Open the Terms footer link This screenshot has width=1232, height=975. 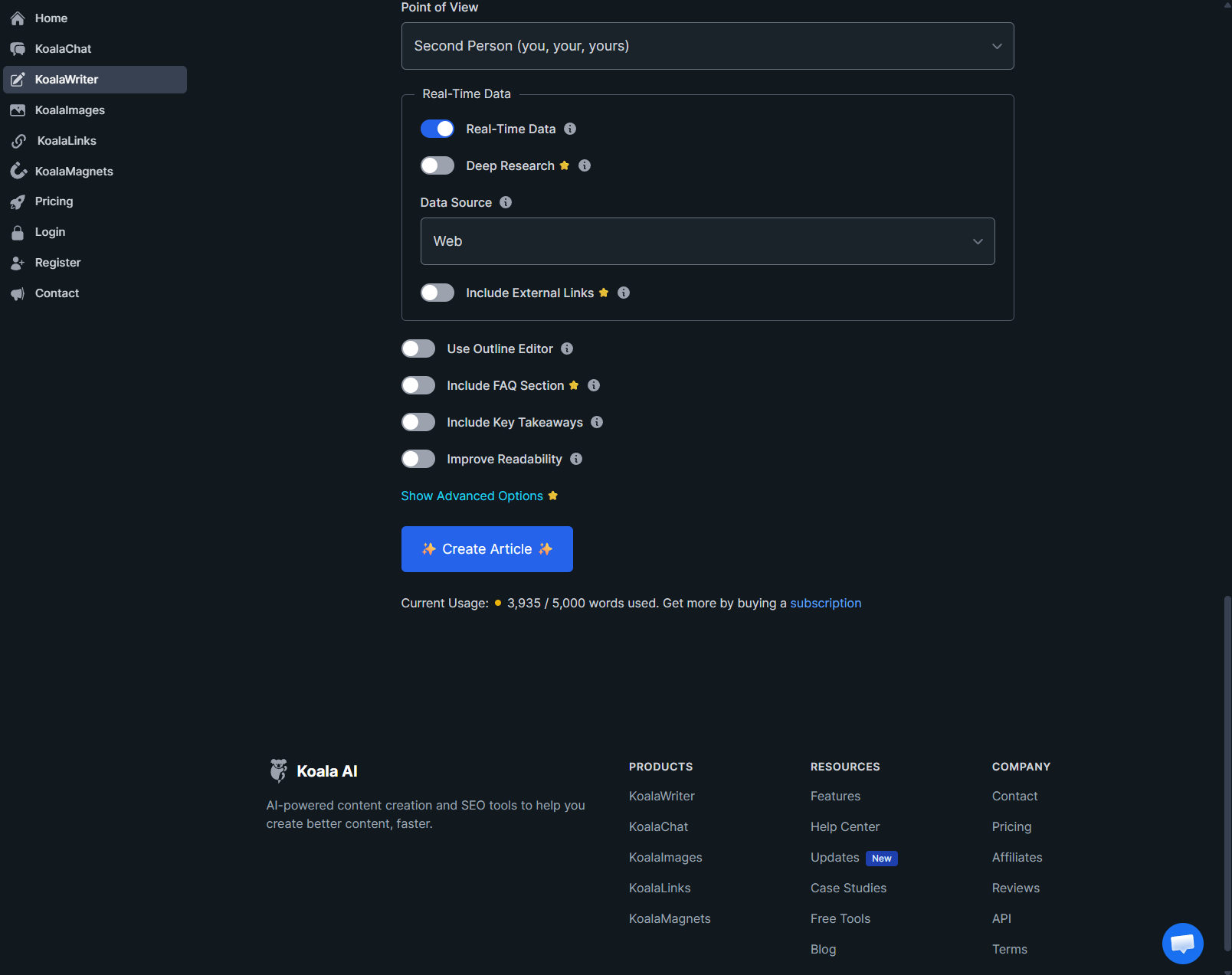click(x=1010, y=949)
